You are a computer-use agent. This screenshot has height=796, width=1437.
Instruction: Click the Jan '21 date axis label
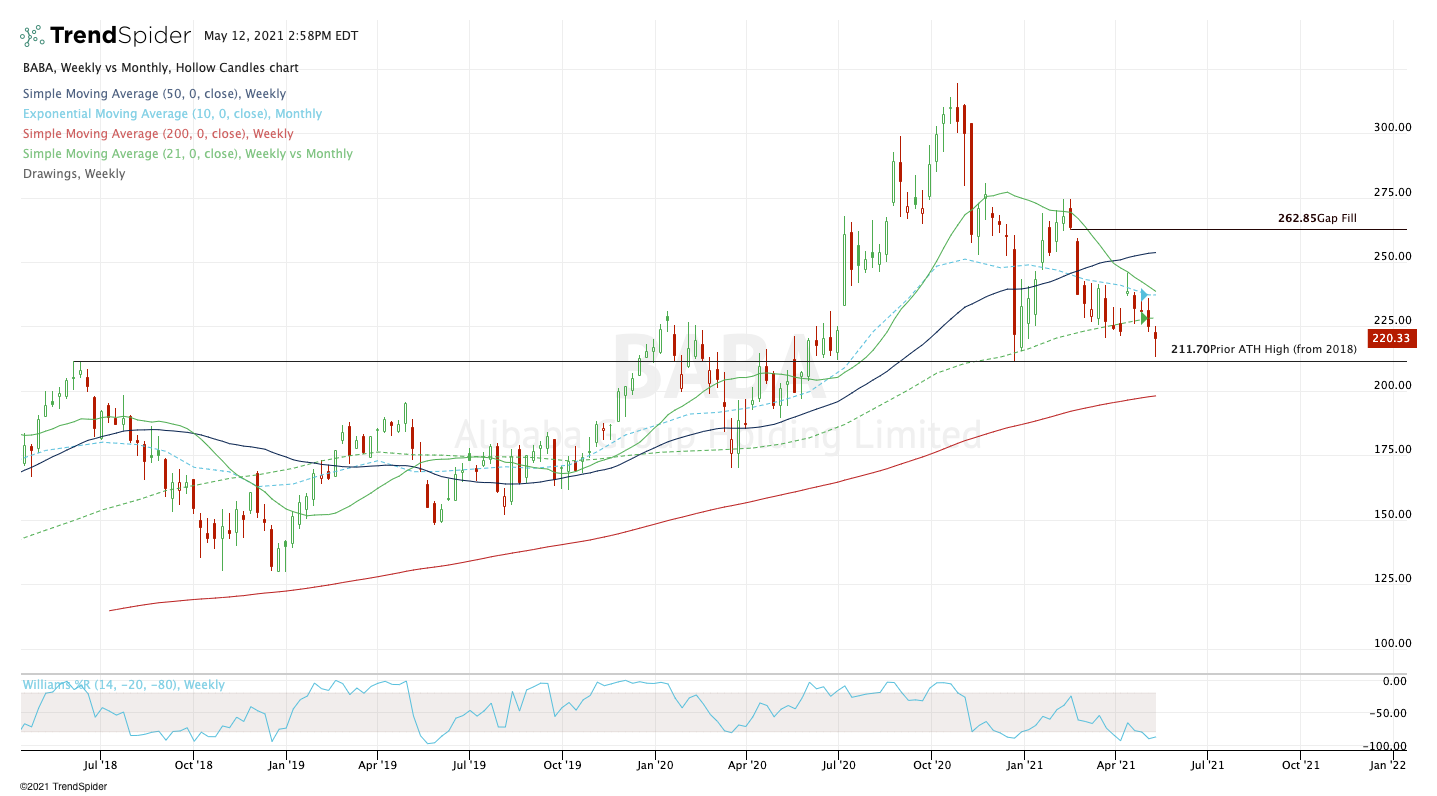click(x=1024, y=766)
